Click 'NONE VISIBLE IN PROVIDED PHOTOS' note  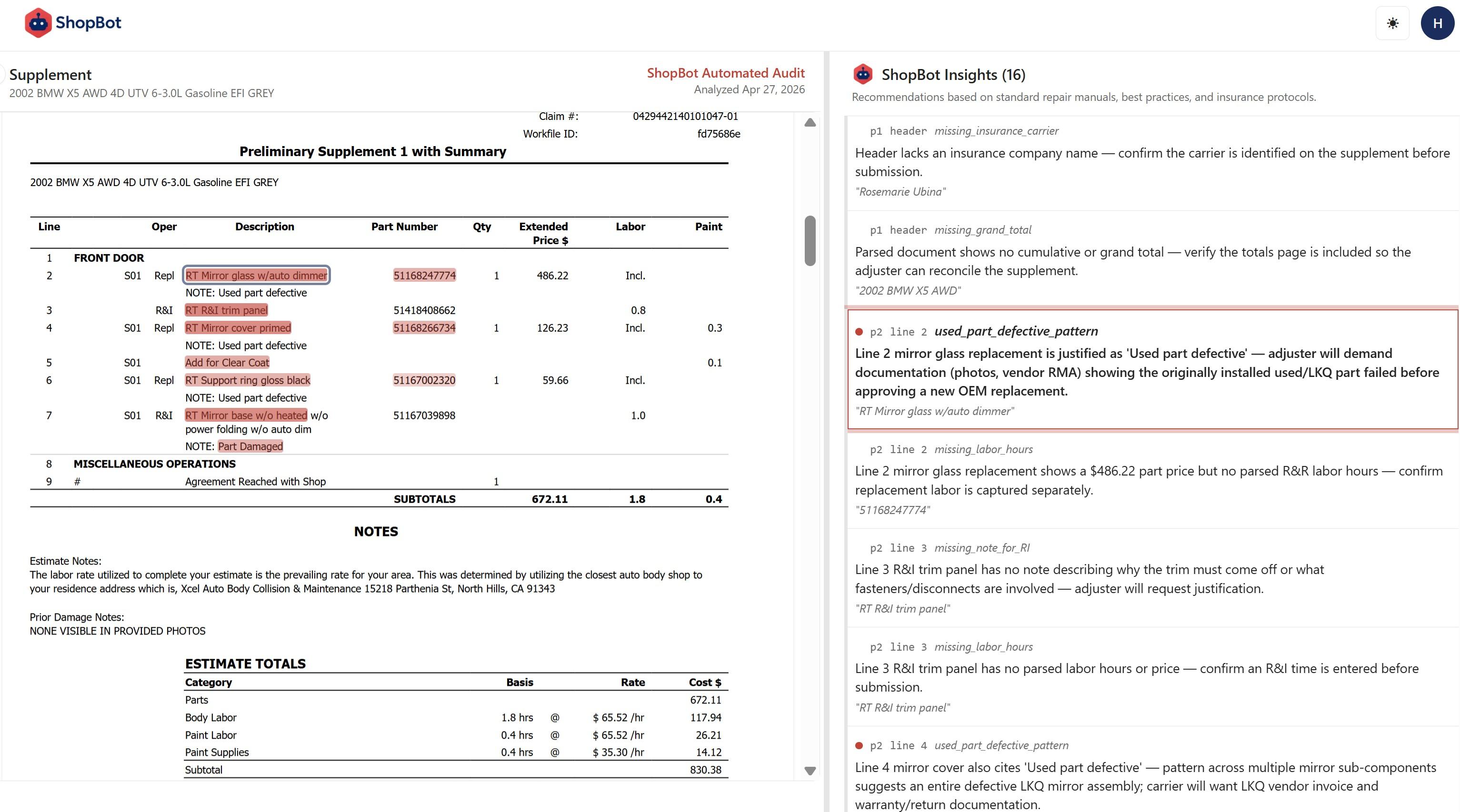point(117,631)
